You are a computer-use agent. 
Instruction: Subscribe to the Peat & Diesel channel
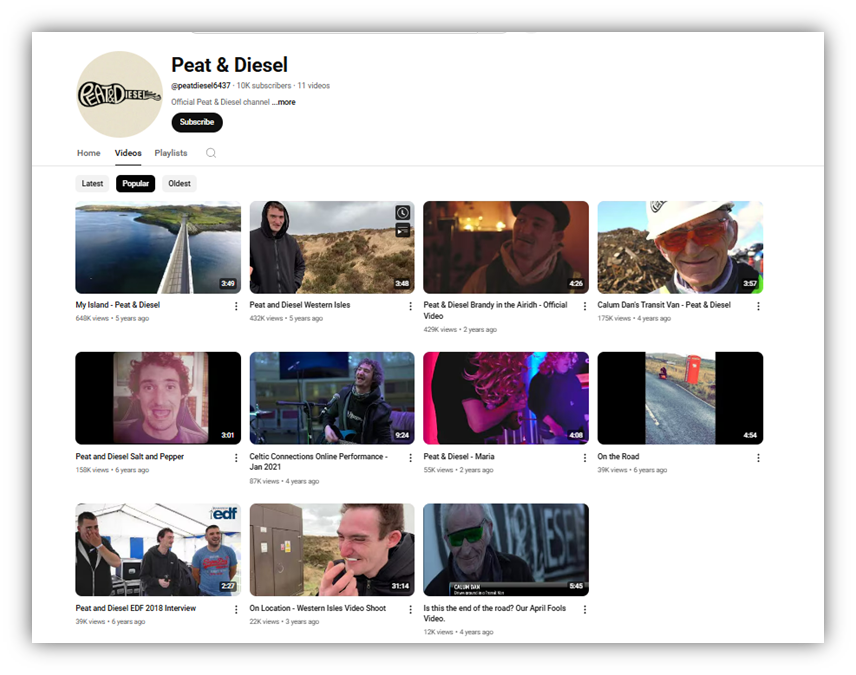(x=197, y=122)
